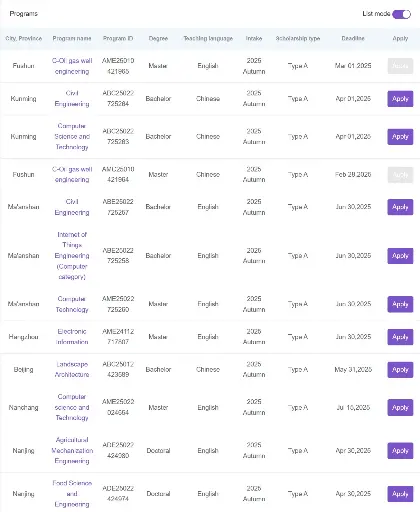Apply to Ma'anshan Civil Engineering program
The image size is (420, 512).
(400, 207)
